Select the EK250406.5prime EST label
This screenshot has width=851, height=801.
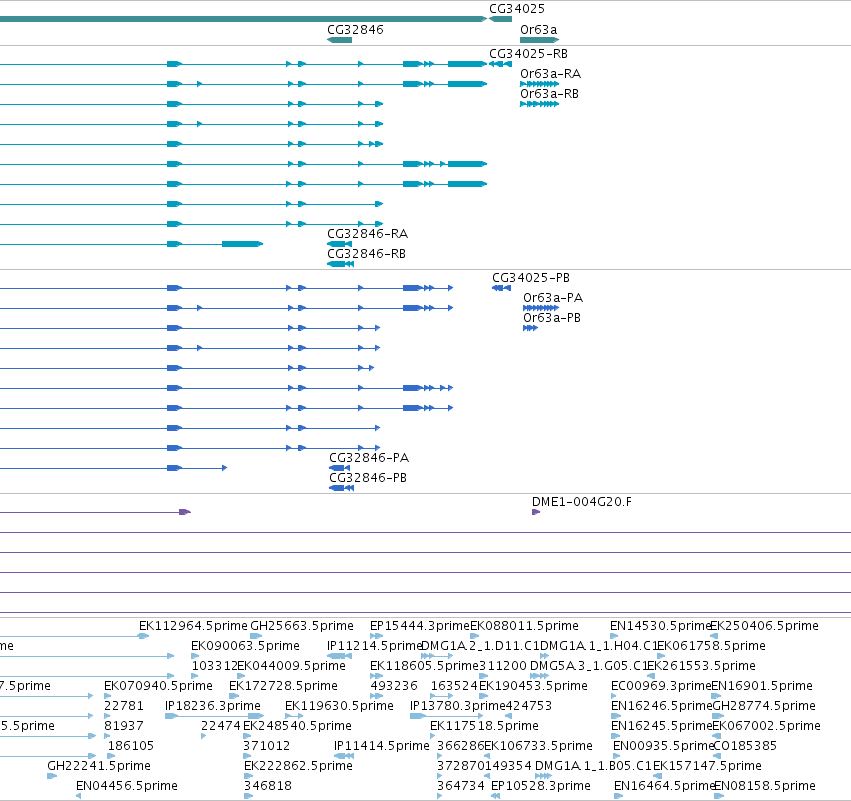tap(764, 626)
